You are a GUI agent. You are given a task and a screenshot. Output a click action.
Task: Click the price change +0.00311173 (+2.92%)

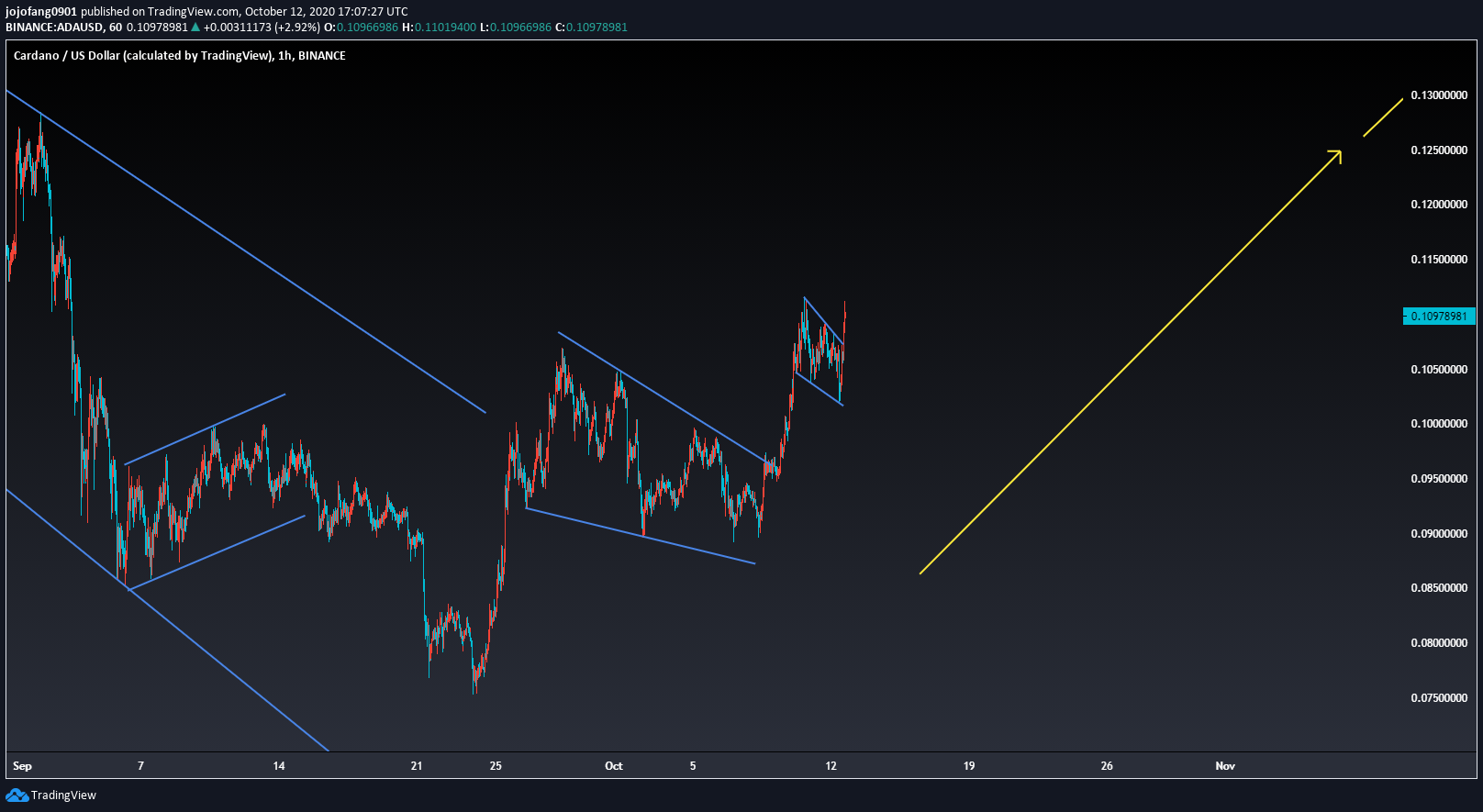(x=262, y=28)
